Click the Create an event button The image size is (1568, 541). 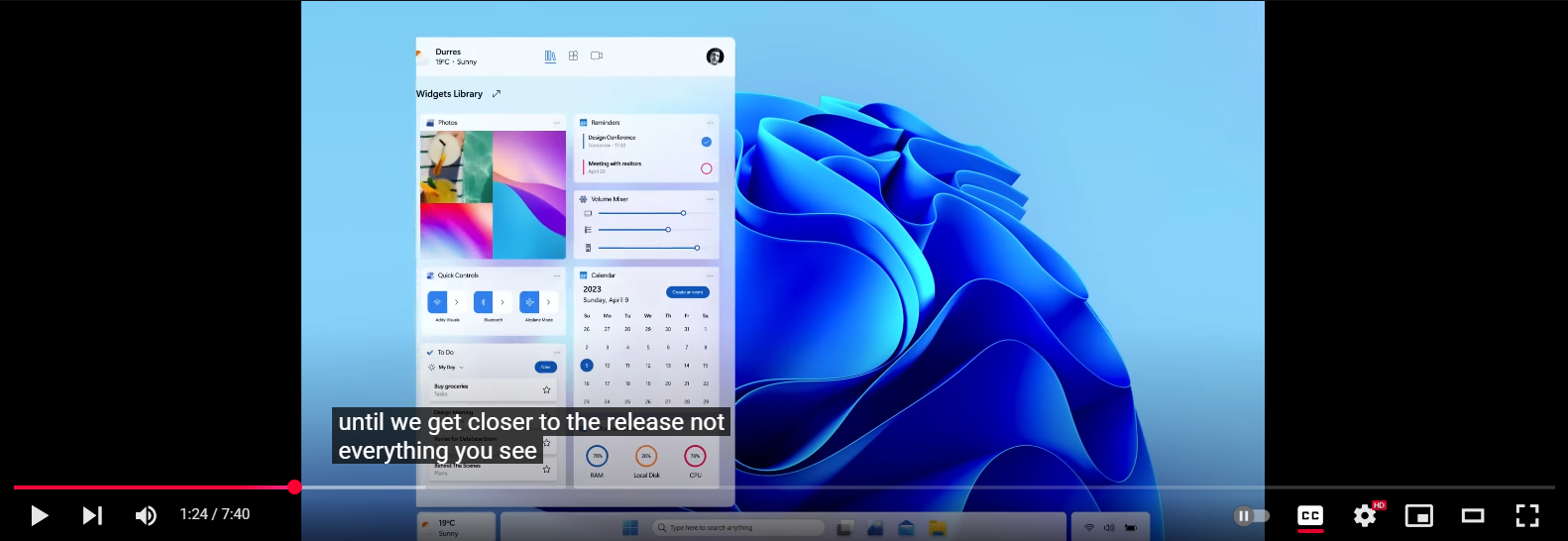[x=688, y=292]
